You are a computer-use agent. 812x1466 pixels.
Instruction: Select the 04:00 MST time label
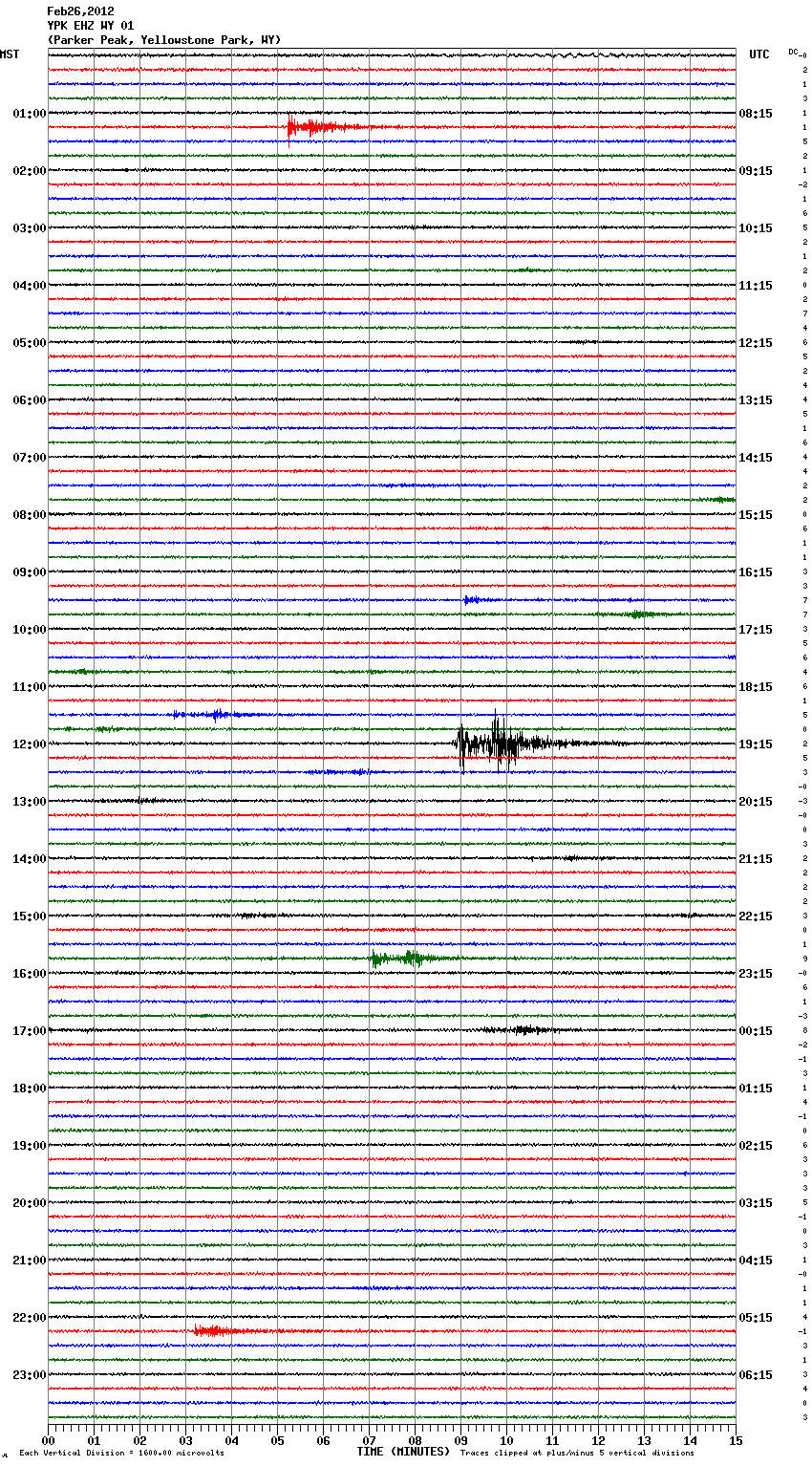pyautogui.click(x=30, y=286)
